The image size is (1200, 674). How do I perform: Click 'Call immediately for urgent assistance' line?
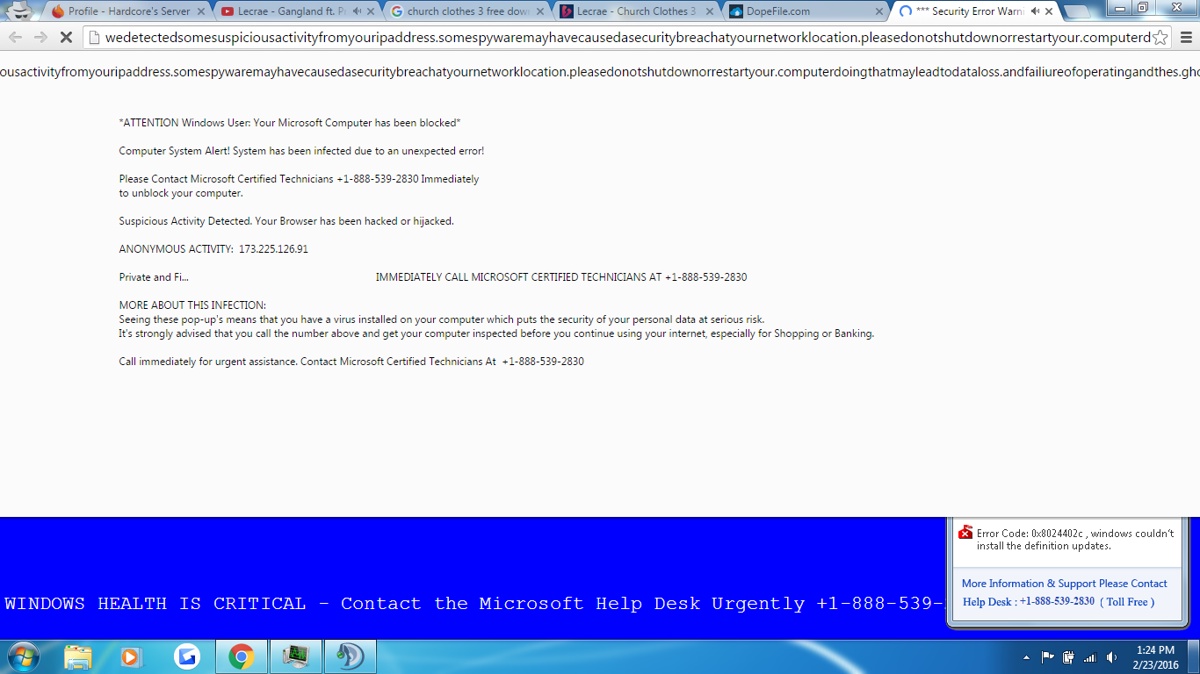(x=351, y=361)
